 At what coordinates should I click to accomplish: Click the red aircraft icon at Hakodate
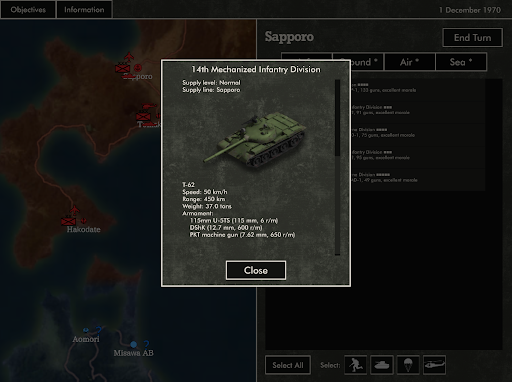pos(75,210)
